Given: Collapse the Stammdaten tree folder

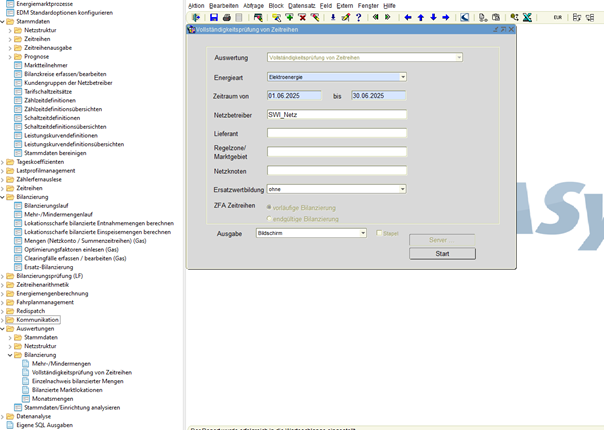Looking at the screenshot, I should pos(2,22).
